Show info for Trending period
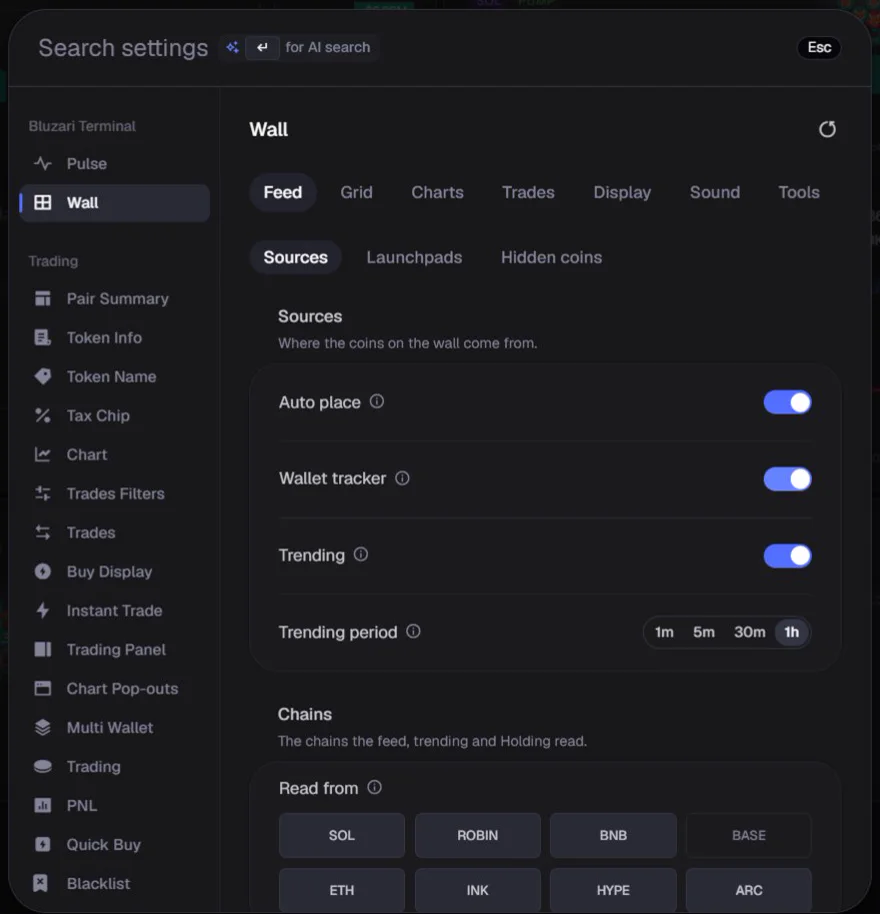Image resolution: width=880 pixels, height=914 pixels. [413, 631]
